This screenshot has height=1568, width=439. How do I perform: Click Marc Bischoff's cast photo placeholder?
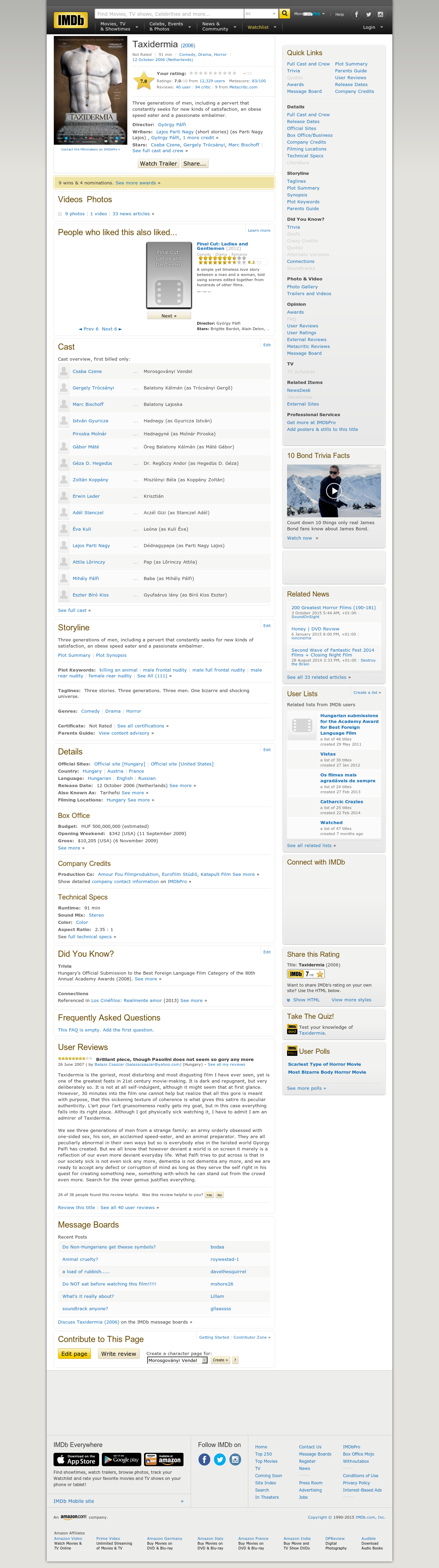tap(63, 404)
